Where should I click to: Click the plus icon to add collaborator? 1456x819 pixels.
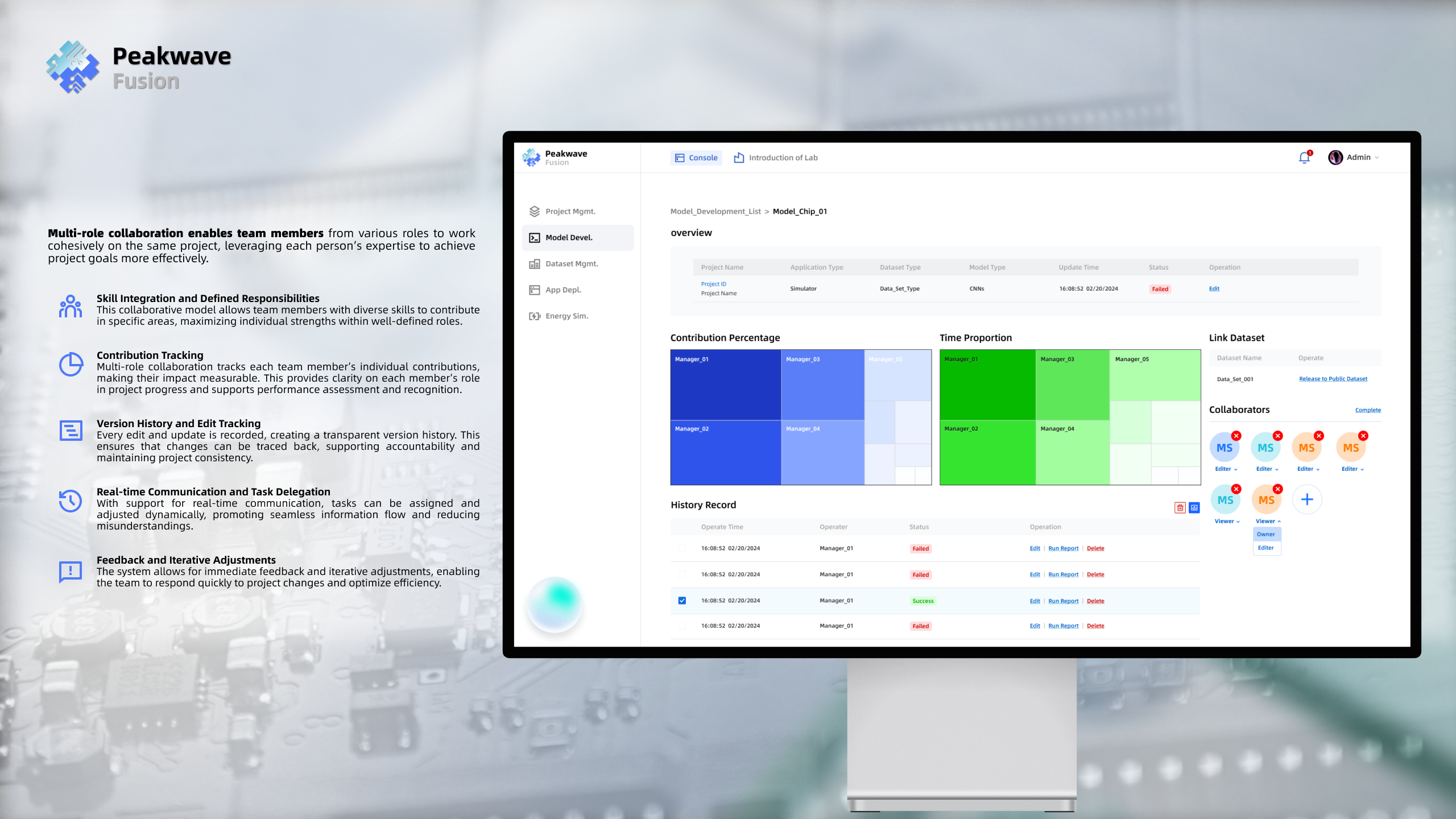[x=1307, y=499]
